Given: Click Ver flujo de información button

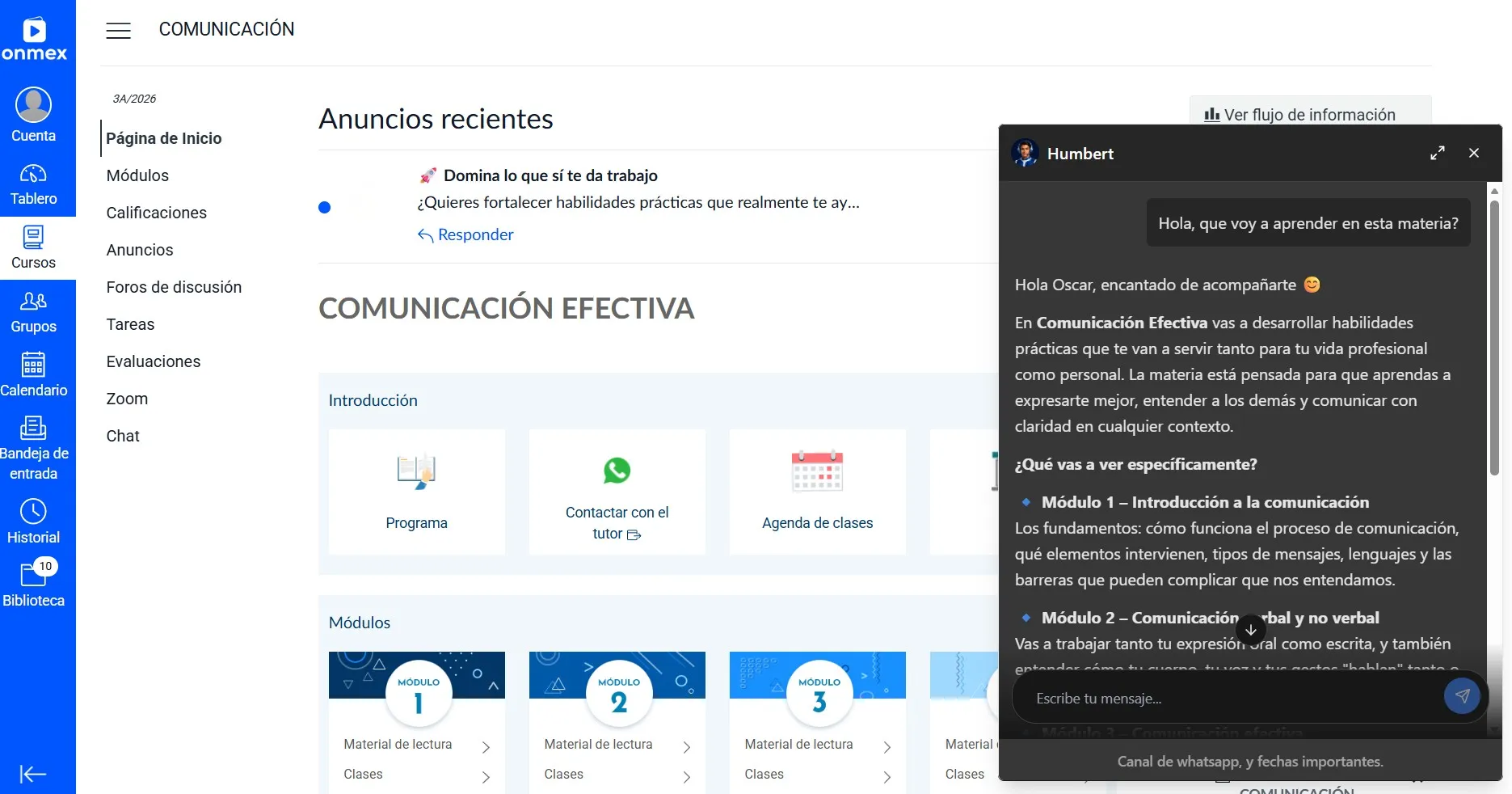Looking at the screenshot, I should 1309,115.
